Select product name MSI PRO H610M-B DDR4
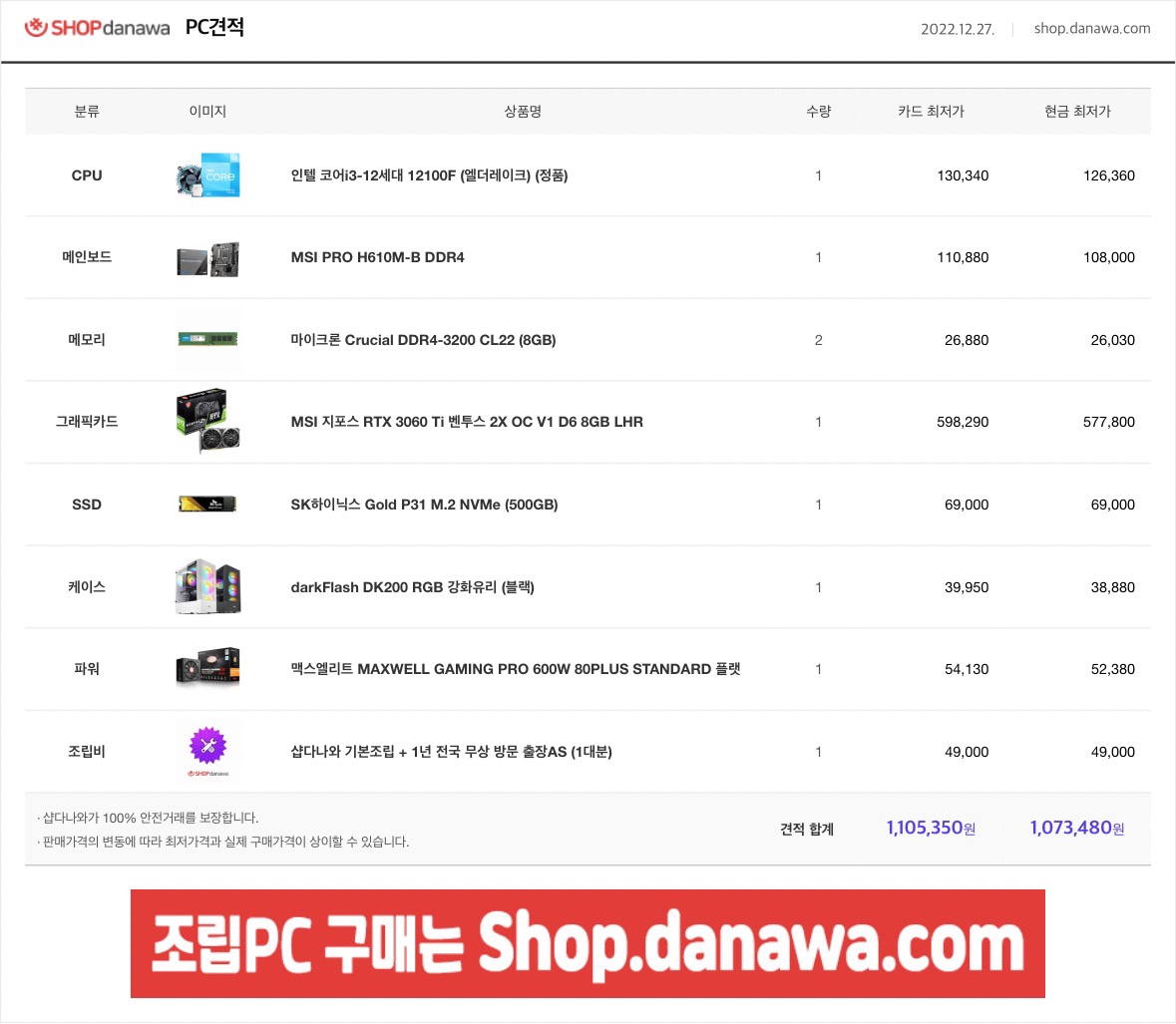This screenshot has width=1176, height=1024. (x=377, y=257)
